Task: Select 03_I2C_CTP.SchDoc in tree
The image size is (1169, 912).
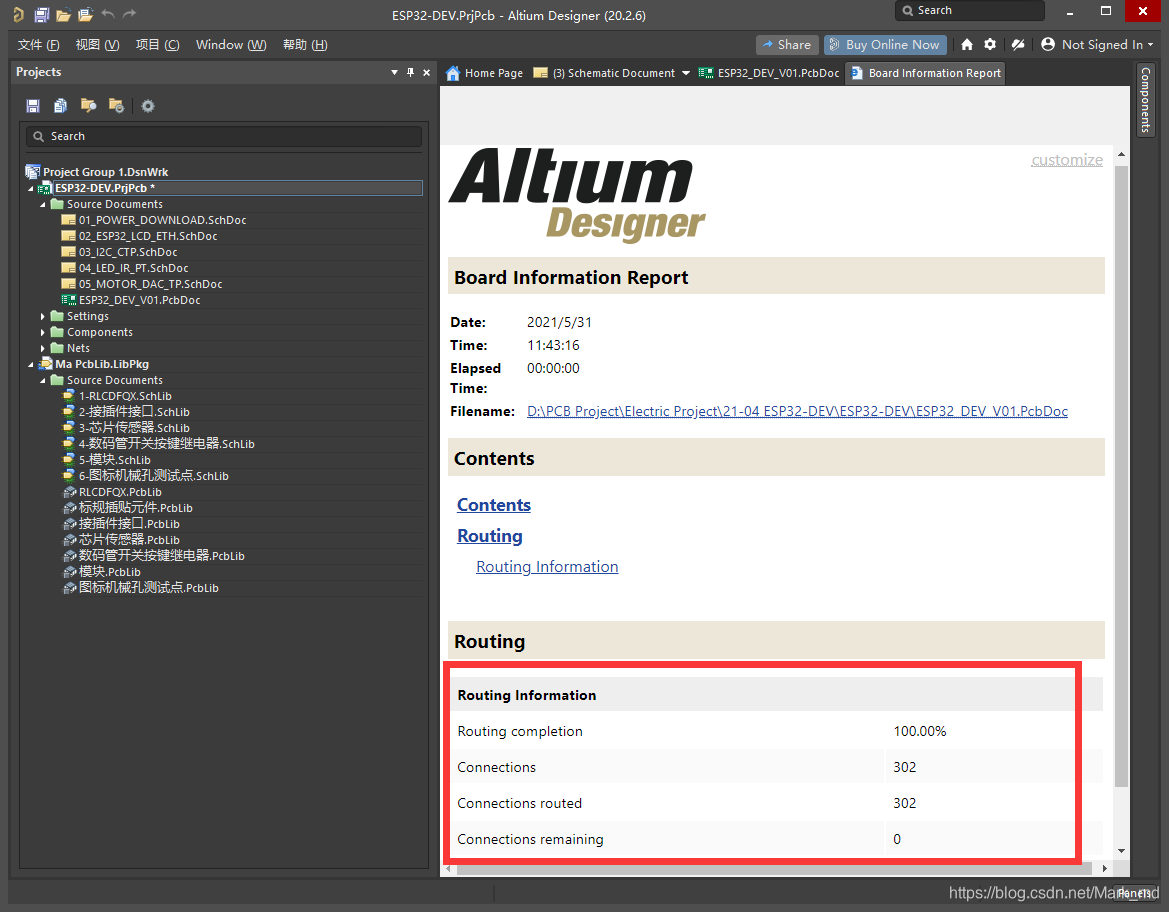Action: click(128, 252)
